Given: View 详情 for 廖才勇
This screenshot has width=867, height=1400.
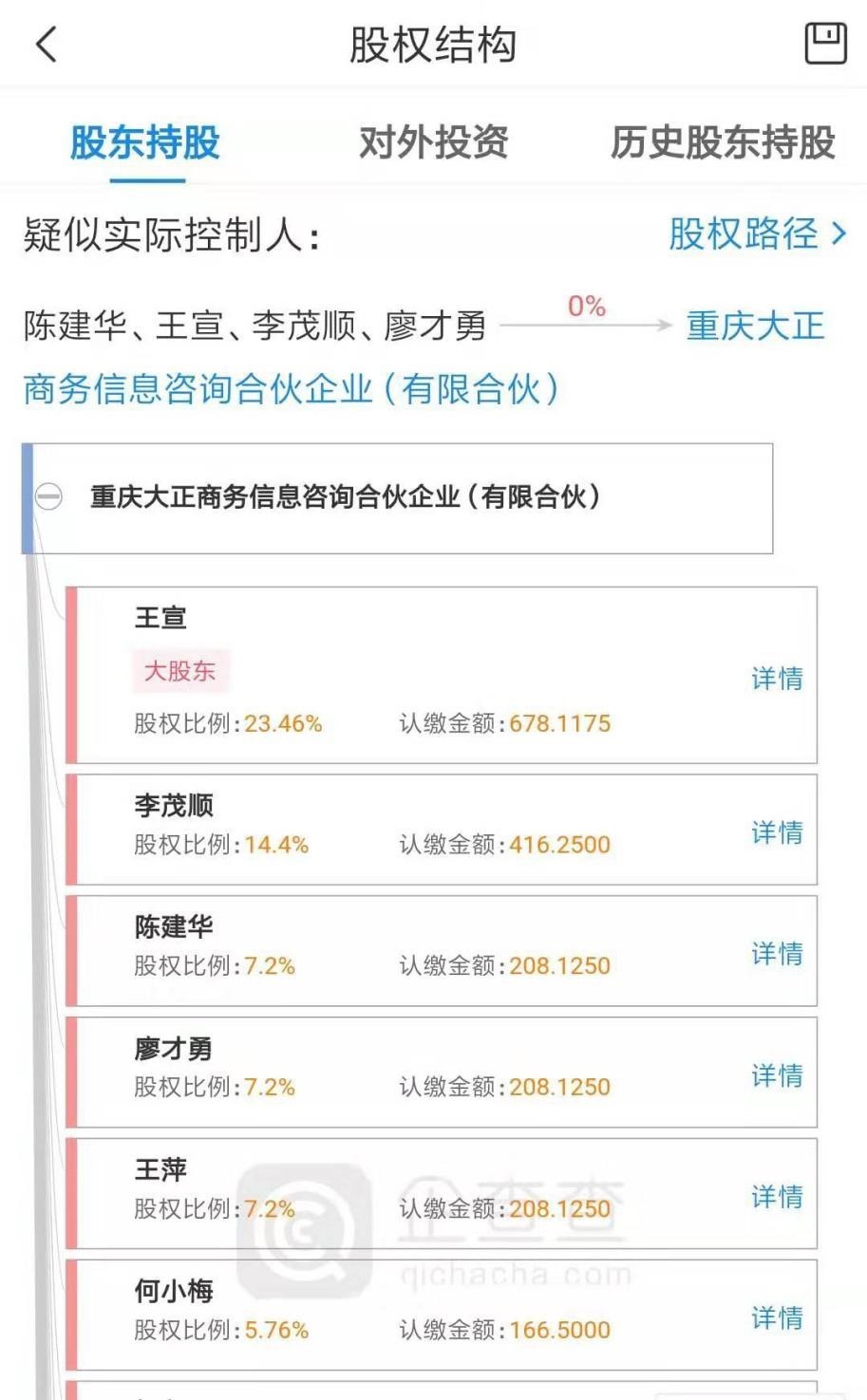Looking at the screenshot, I should pyautogui.click(x=777, y=1075).
